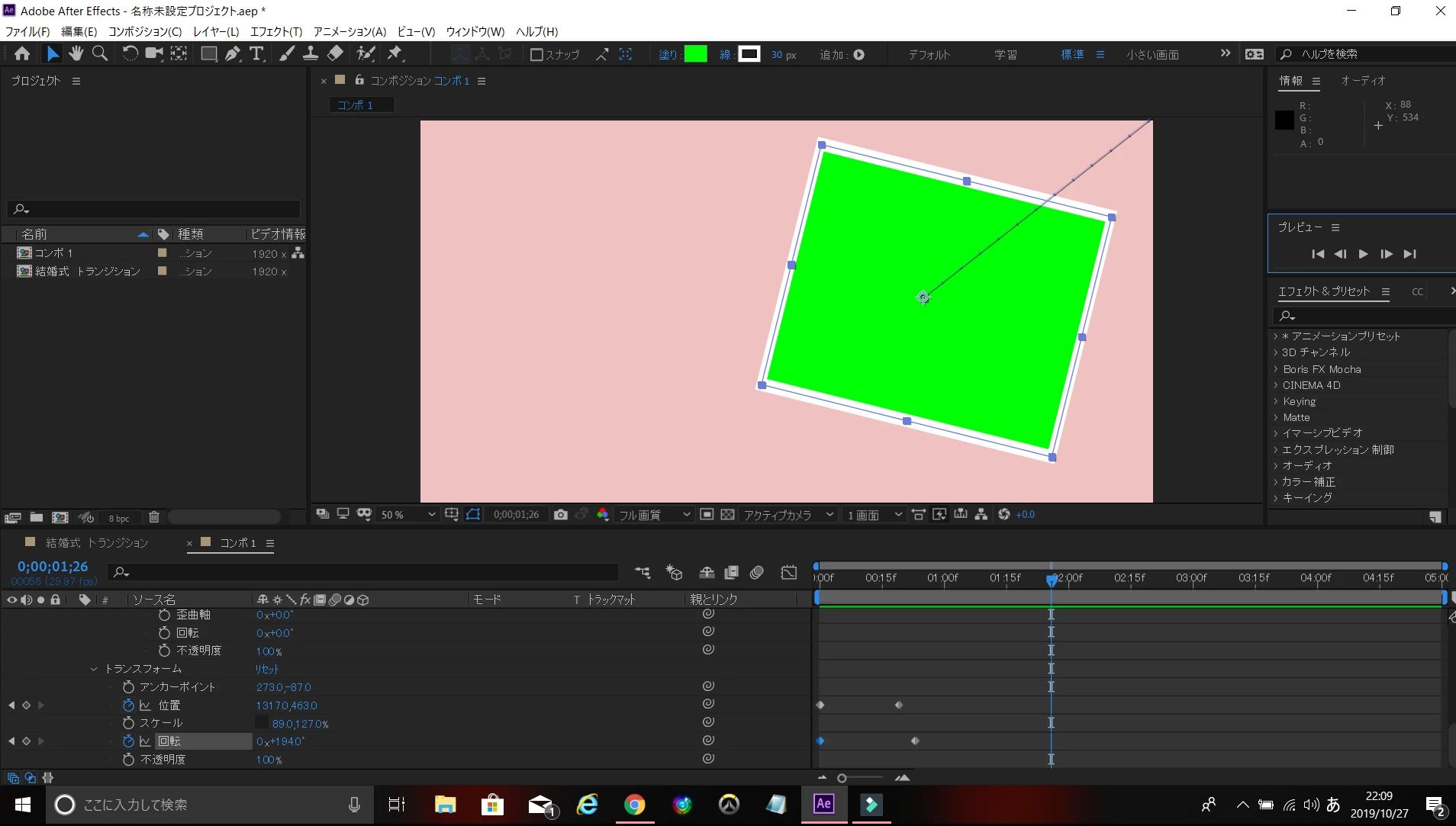Viewport: 1456px width, 826px height.
Task: Expand the 3D チャンネル effects category
Action: pyautogui.click(x=1276, y=352)
